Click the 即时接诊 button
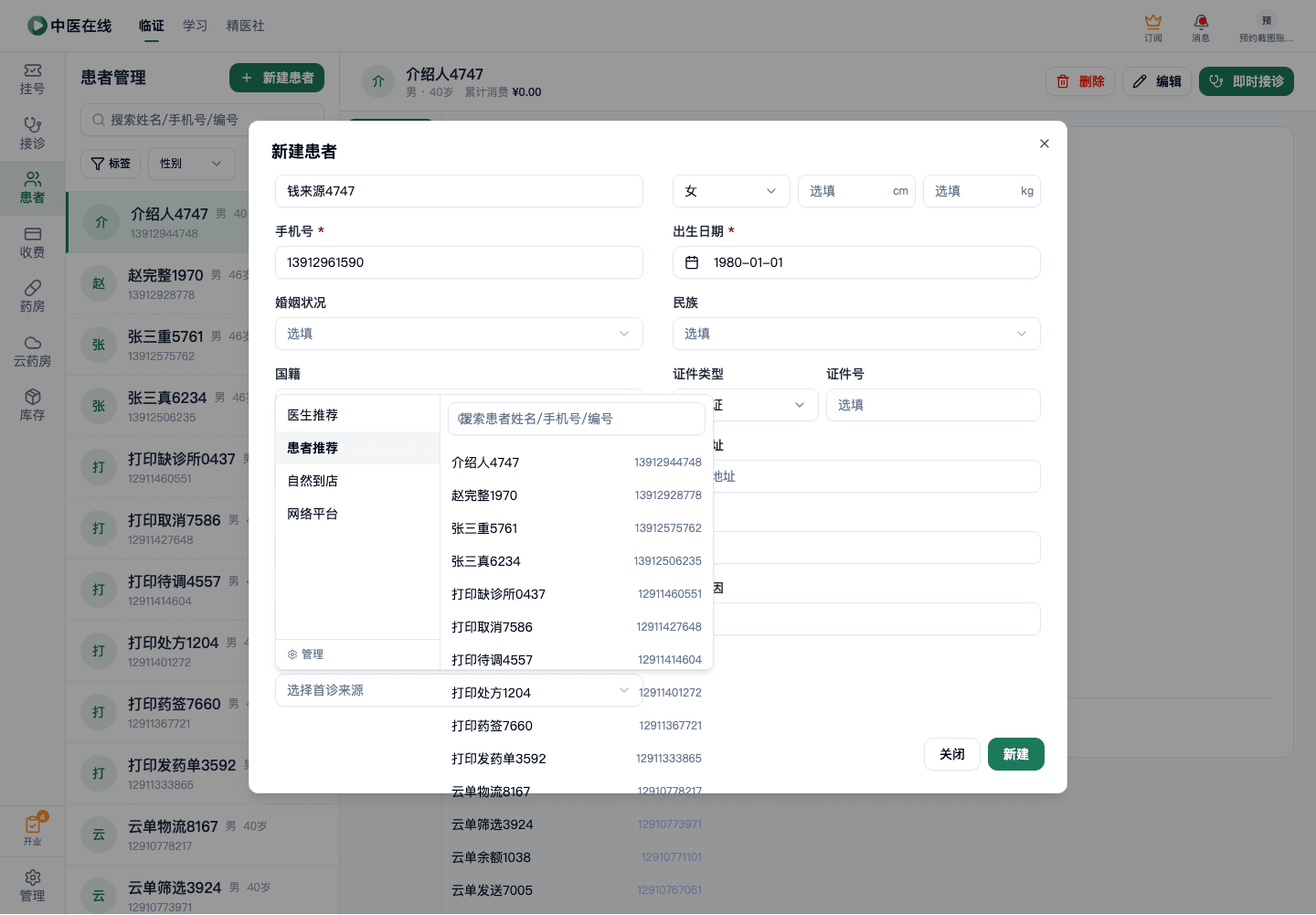Viewport: 1316px width, 915px height. pos(1247,81)
